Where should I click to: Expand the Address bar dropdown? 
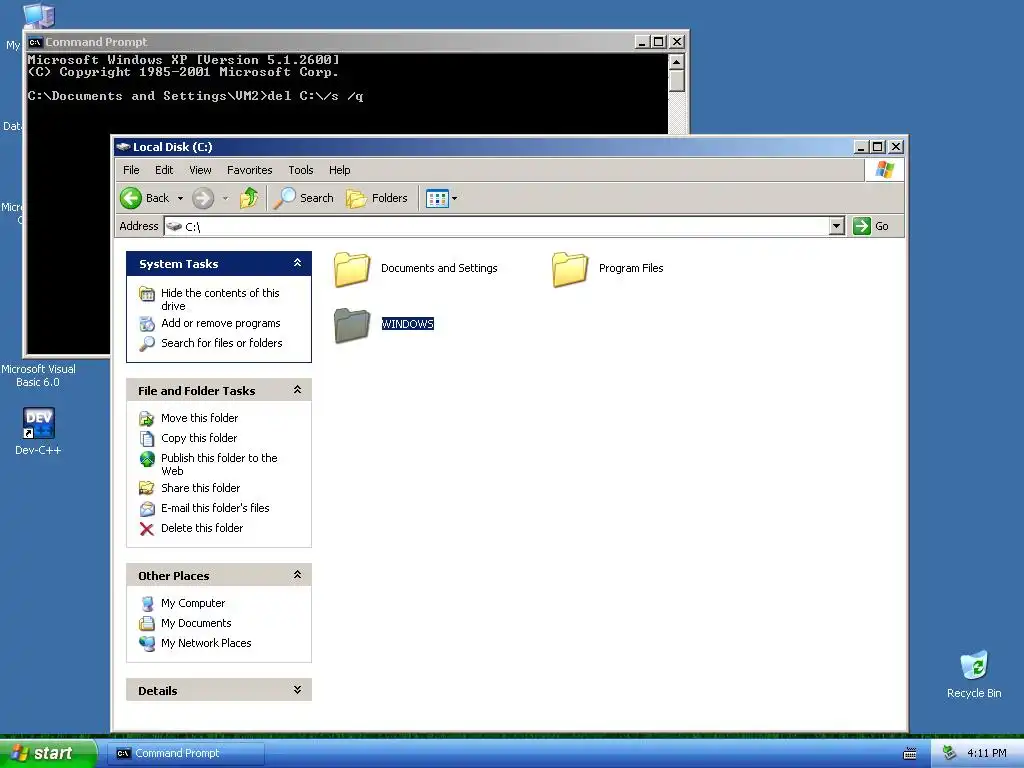point(837,226)
